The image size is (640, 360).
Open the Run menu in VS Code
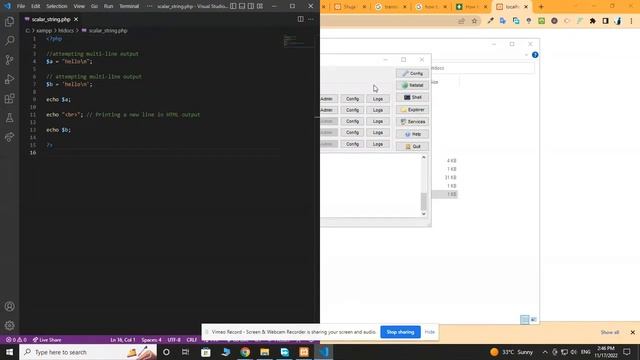pyautogui.click(x=108, y=6)
